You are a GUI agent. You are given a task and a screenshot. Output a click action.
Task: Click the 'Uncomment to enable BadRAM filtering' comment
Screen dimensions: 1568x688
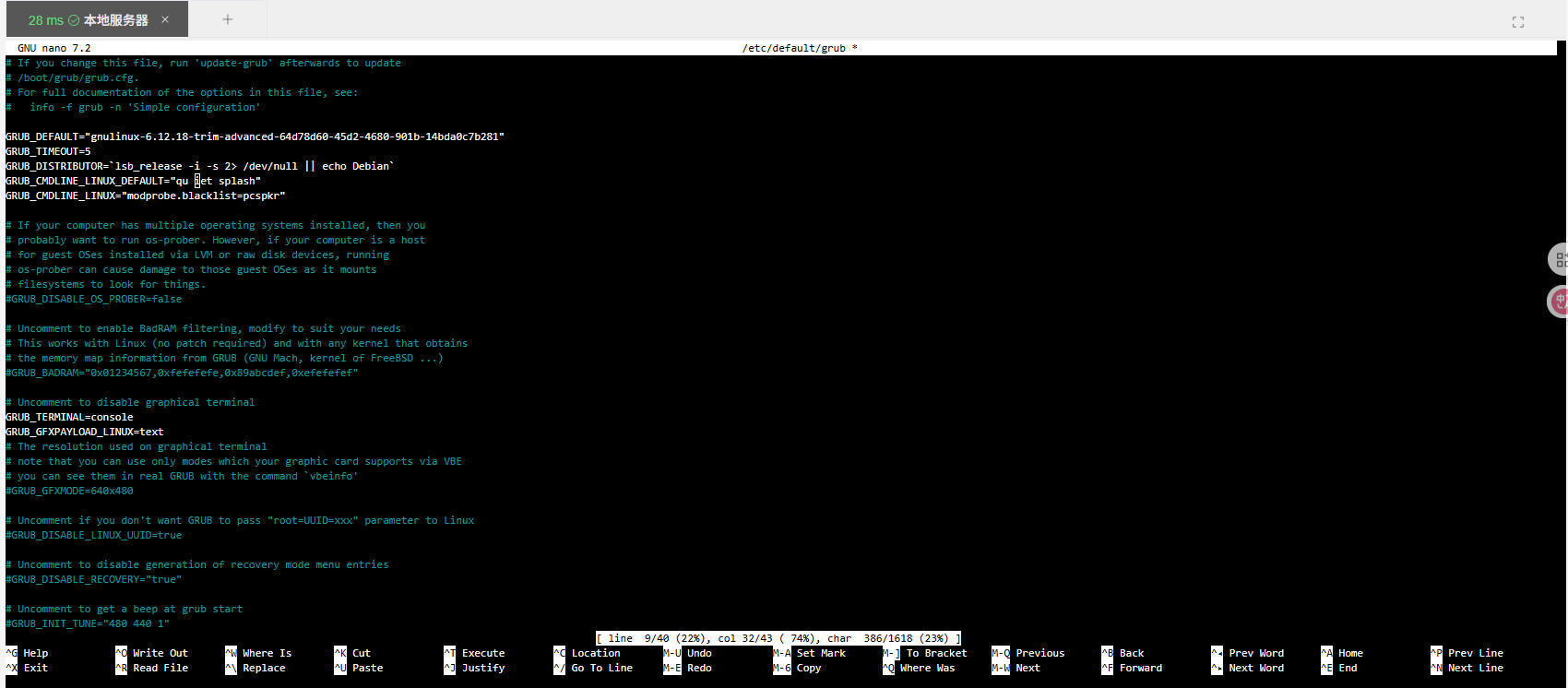tap(203, 328)
